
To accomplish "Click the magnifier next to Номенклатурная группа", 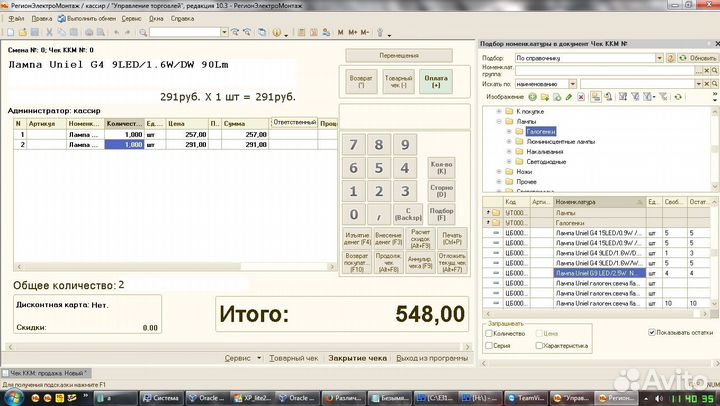I will [x=712, y=71].
